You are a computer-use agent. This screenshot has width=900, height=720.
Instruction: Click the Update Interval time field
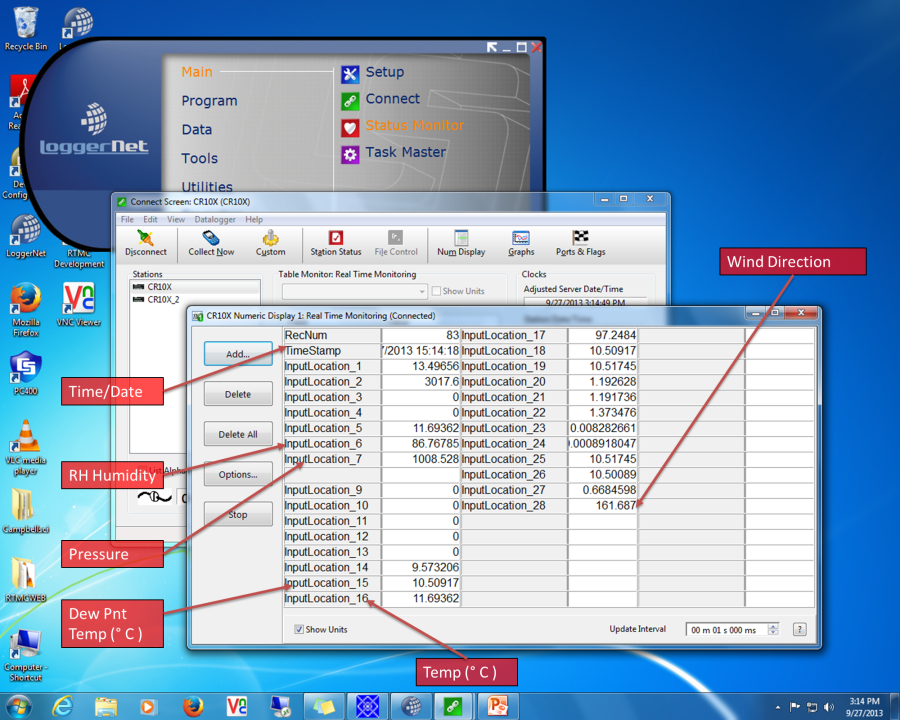726,630
